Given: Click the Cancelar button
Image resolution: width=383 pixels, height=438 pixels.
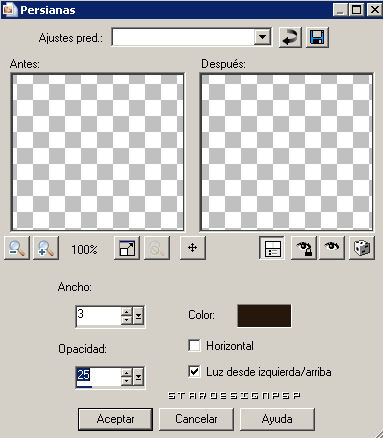Looking at the screenshot, I should click(x=196, y=419).
